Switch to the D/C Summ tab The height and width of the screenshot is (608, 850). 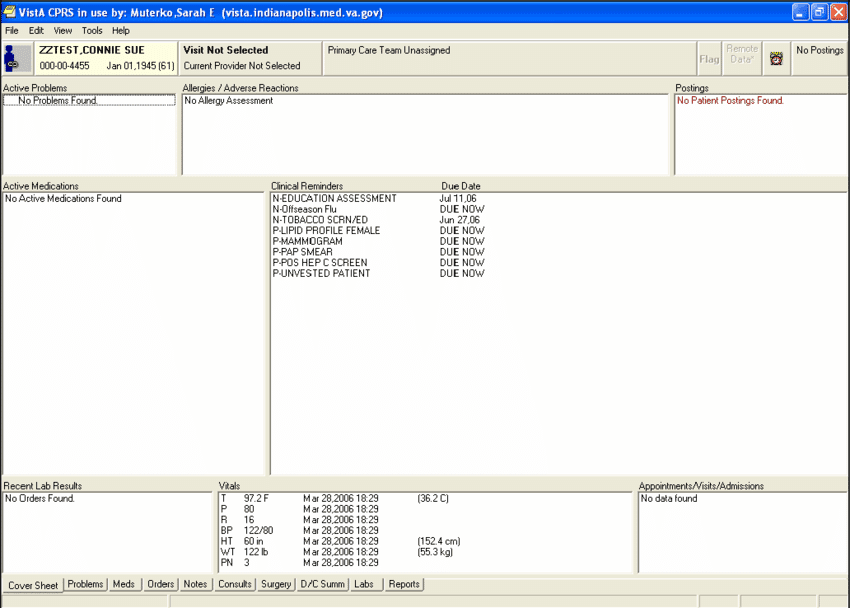tap(323, 584)
